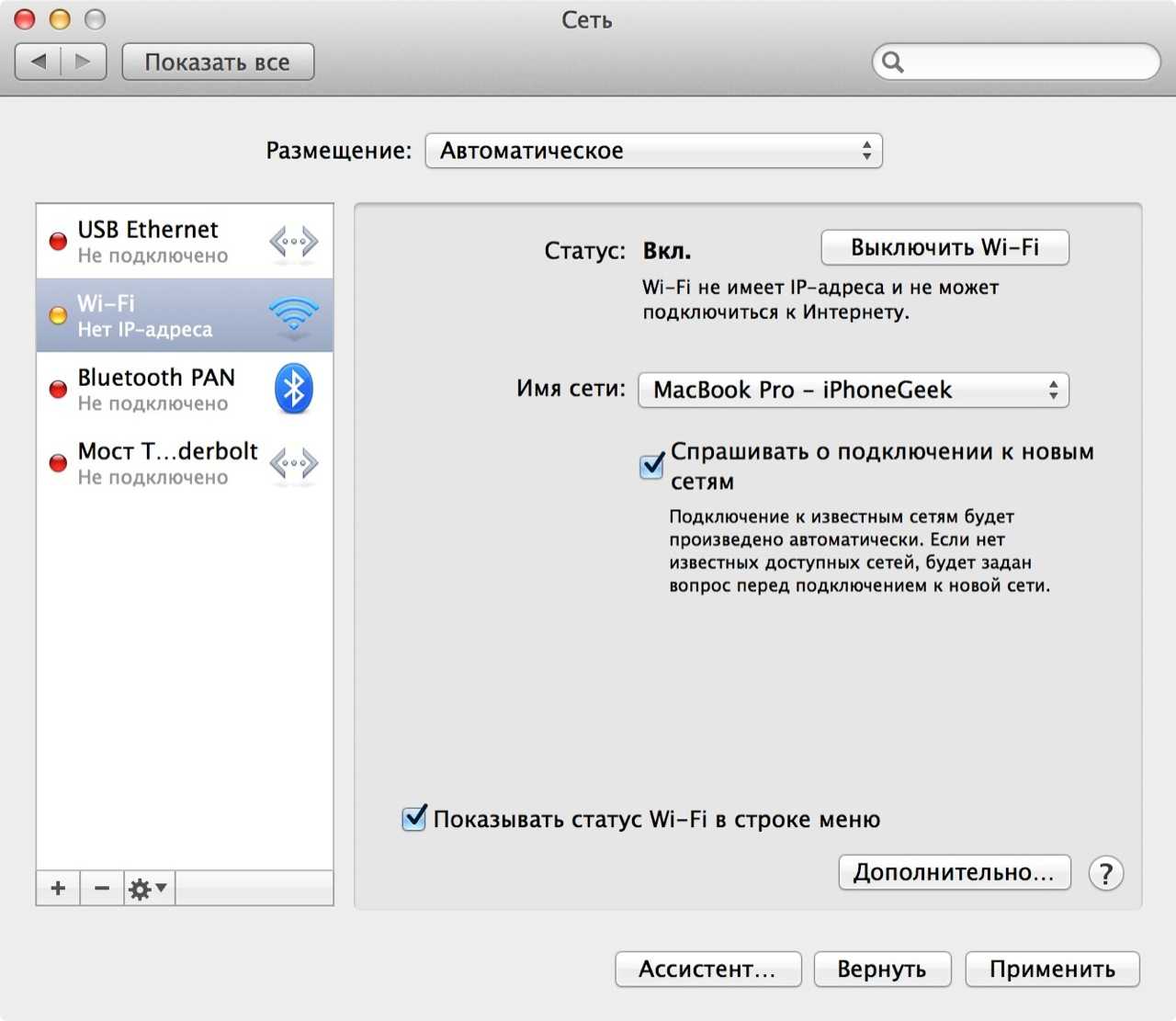Click the red status dot for Мост Thunderbolt
1176x1021 pixels.
click(x=58, y=463)
